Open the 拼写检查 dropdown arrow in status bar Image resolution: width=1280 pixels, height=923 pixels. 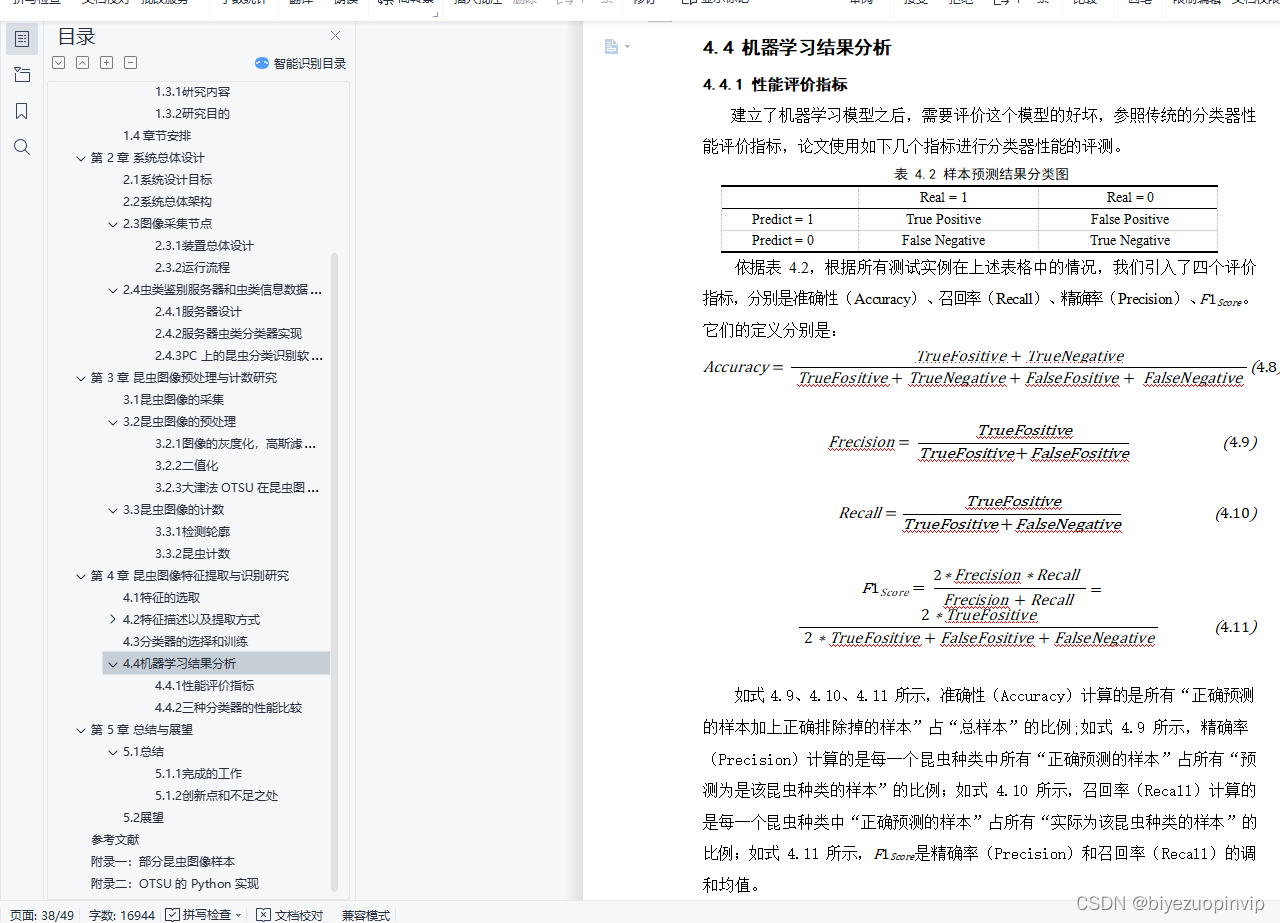[x=239, y=915]
